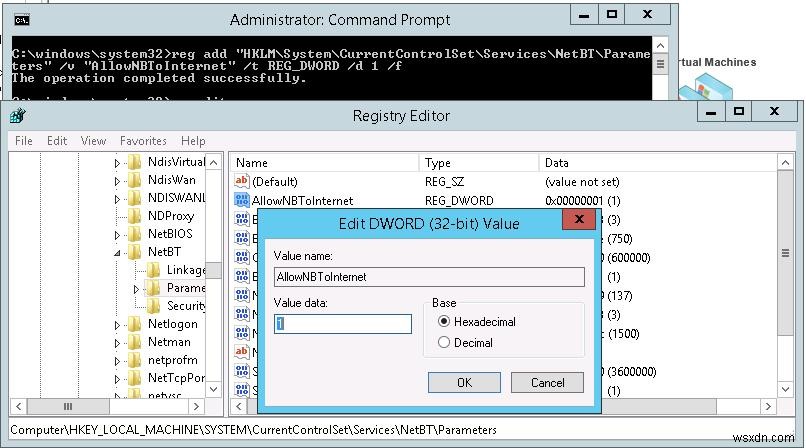Expand the NdisWan tree node
806x448 pixels.
[117, 181]
